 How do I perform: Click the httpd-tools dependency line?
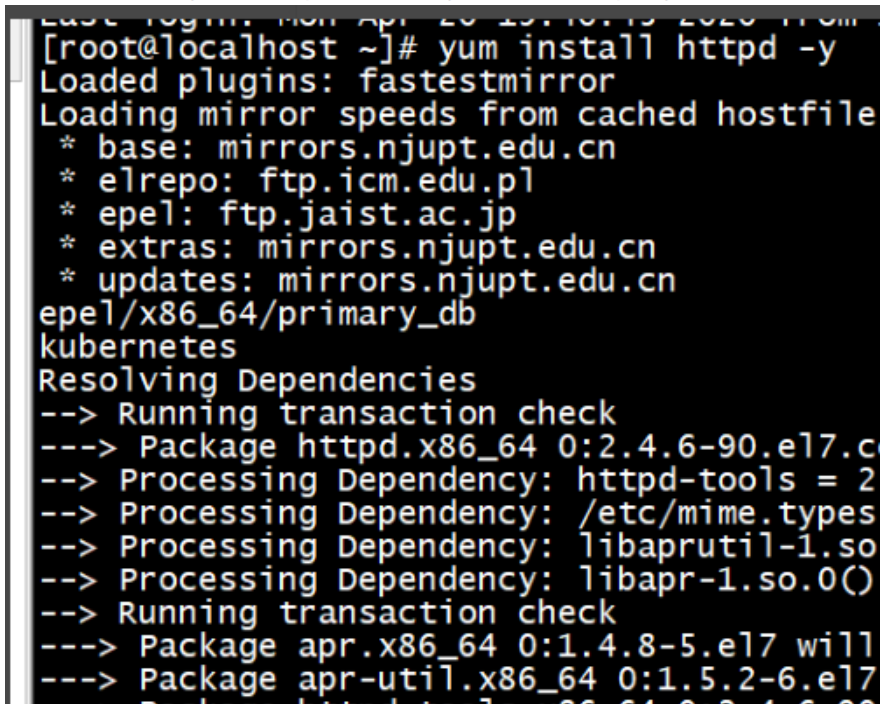click(x=457, y=481)
